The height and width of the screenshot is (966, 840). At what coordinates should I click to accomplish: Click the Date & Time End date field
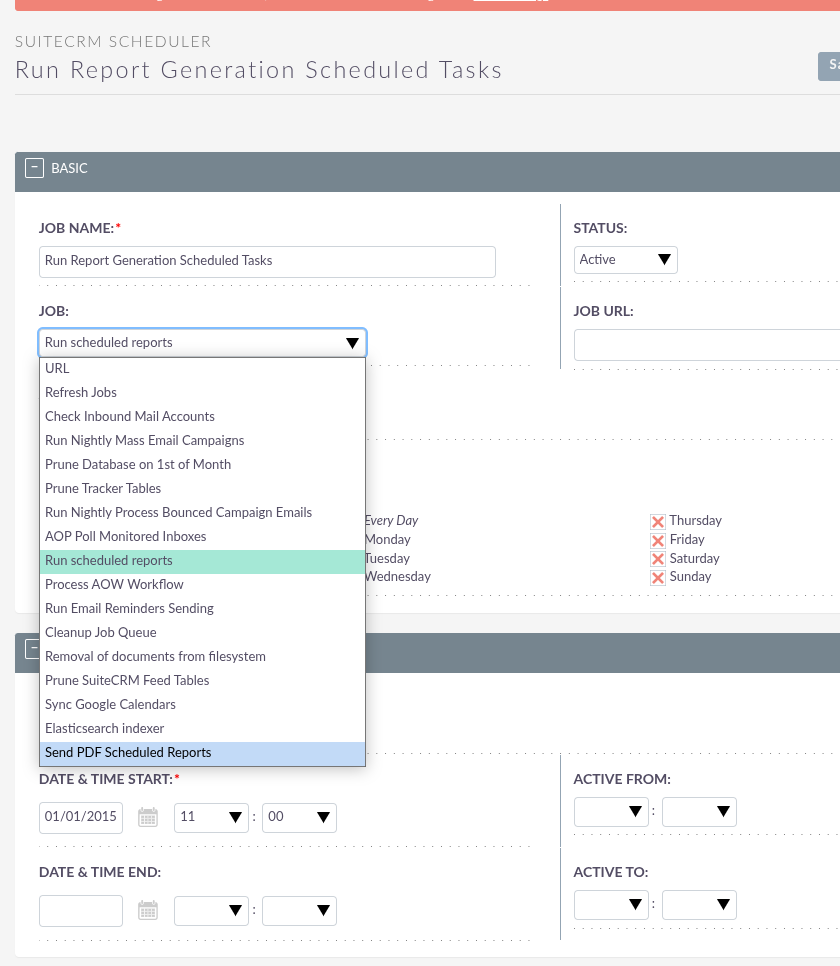coord(81,911)
